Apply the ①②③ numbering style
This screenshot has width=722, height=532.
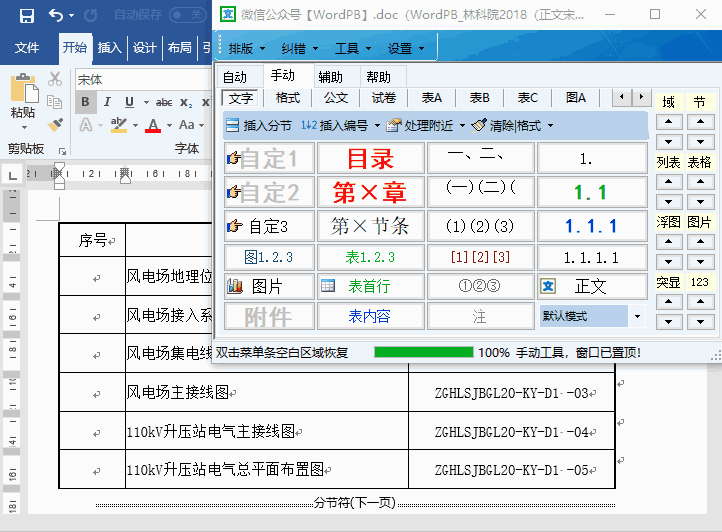click(480, 286)
